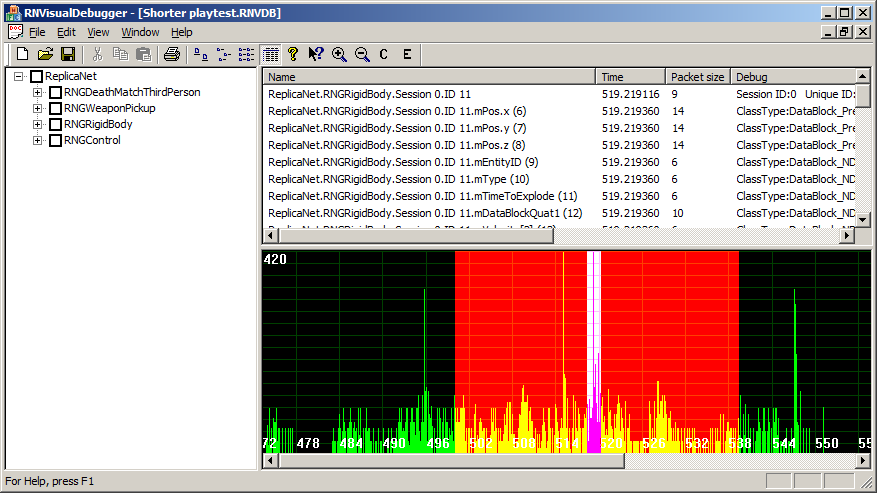Select the 'mTimeToExplode (11)' row
The width and height of the screenshot is (877, 493).
[x=559, y=196]
